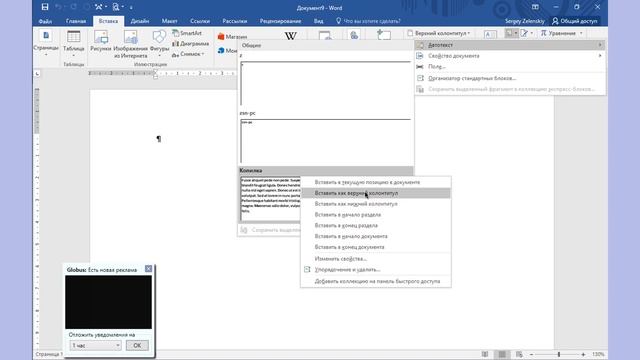The image size is (640, 360).
Task: Click the Общий доступ share button
Action: pyautogui.click(x=575, y=21)
